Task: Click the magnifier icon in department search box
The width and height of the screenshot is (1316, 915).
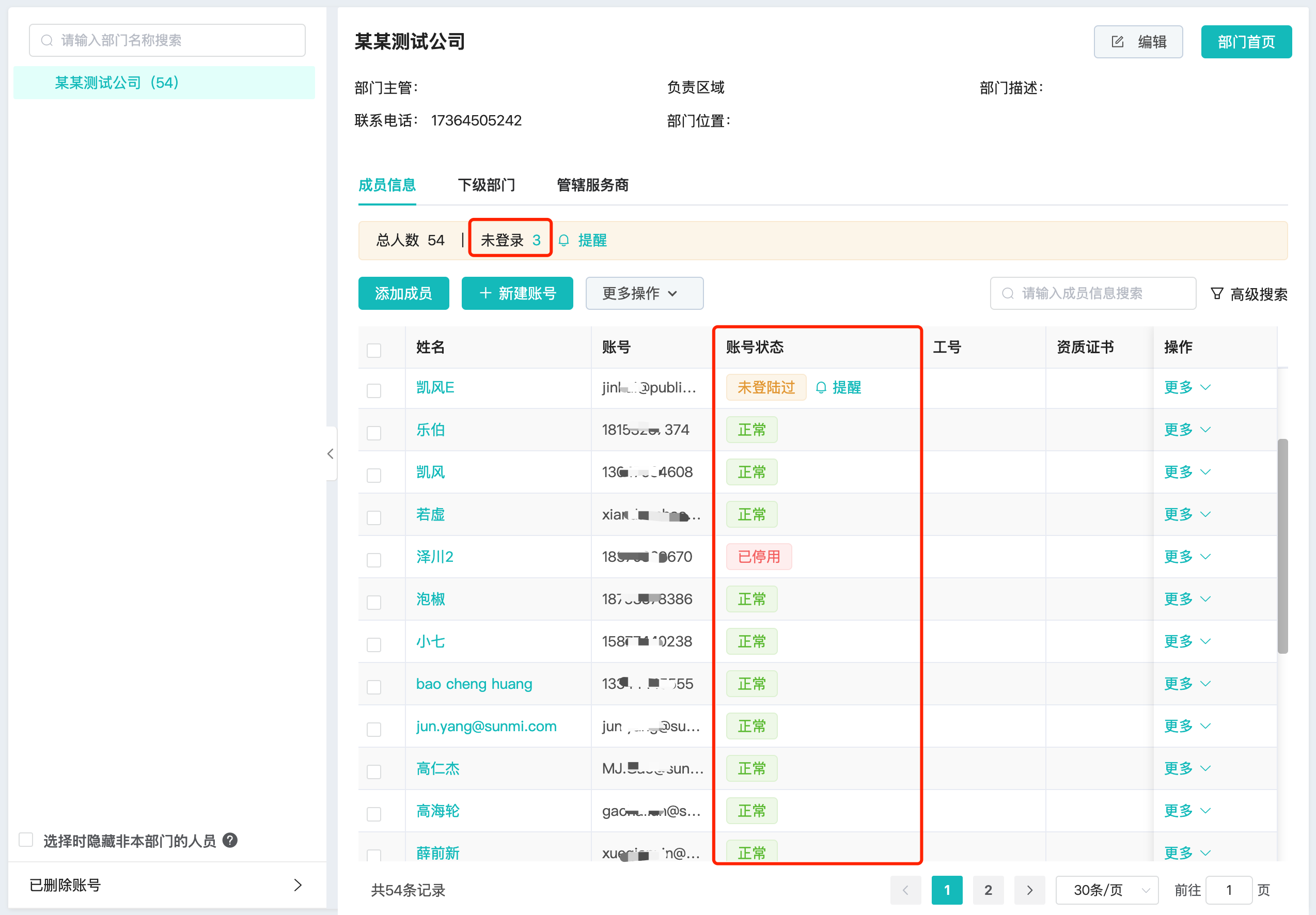Action: click(x=47, y=40)
